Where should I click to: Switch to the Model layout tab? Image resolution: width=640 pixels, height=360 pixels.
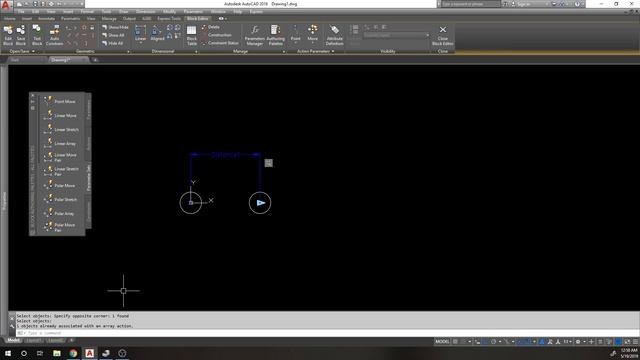(x=13, y=340)
